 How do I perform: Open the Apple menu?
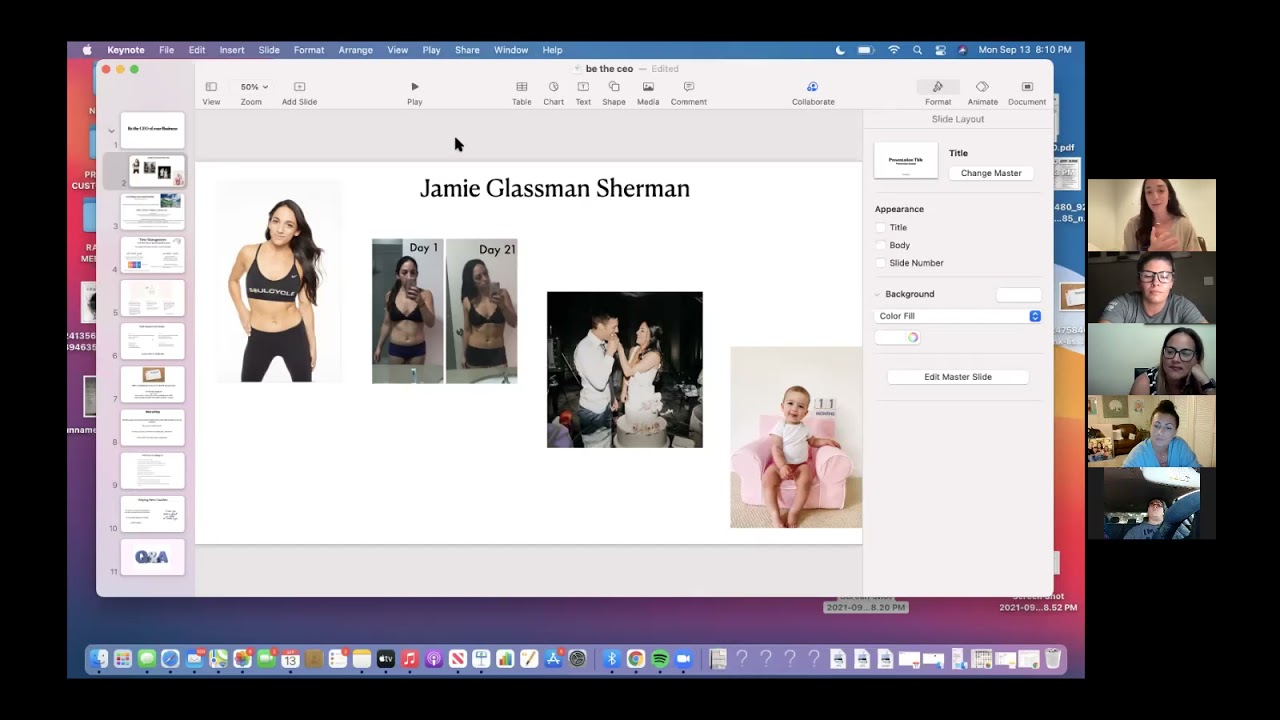click(87, 50)
